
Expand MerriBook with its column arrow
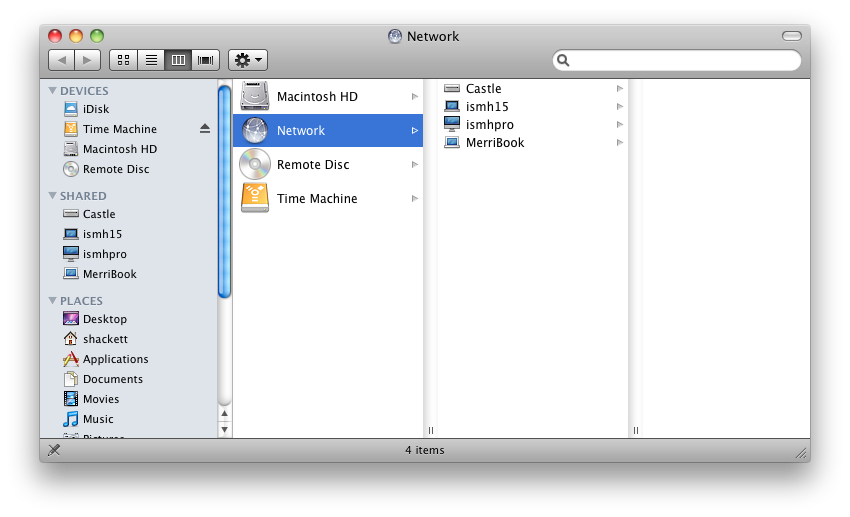pos(620,143)
